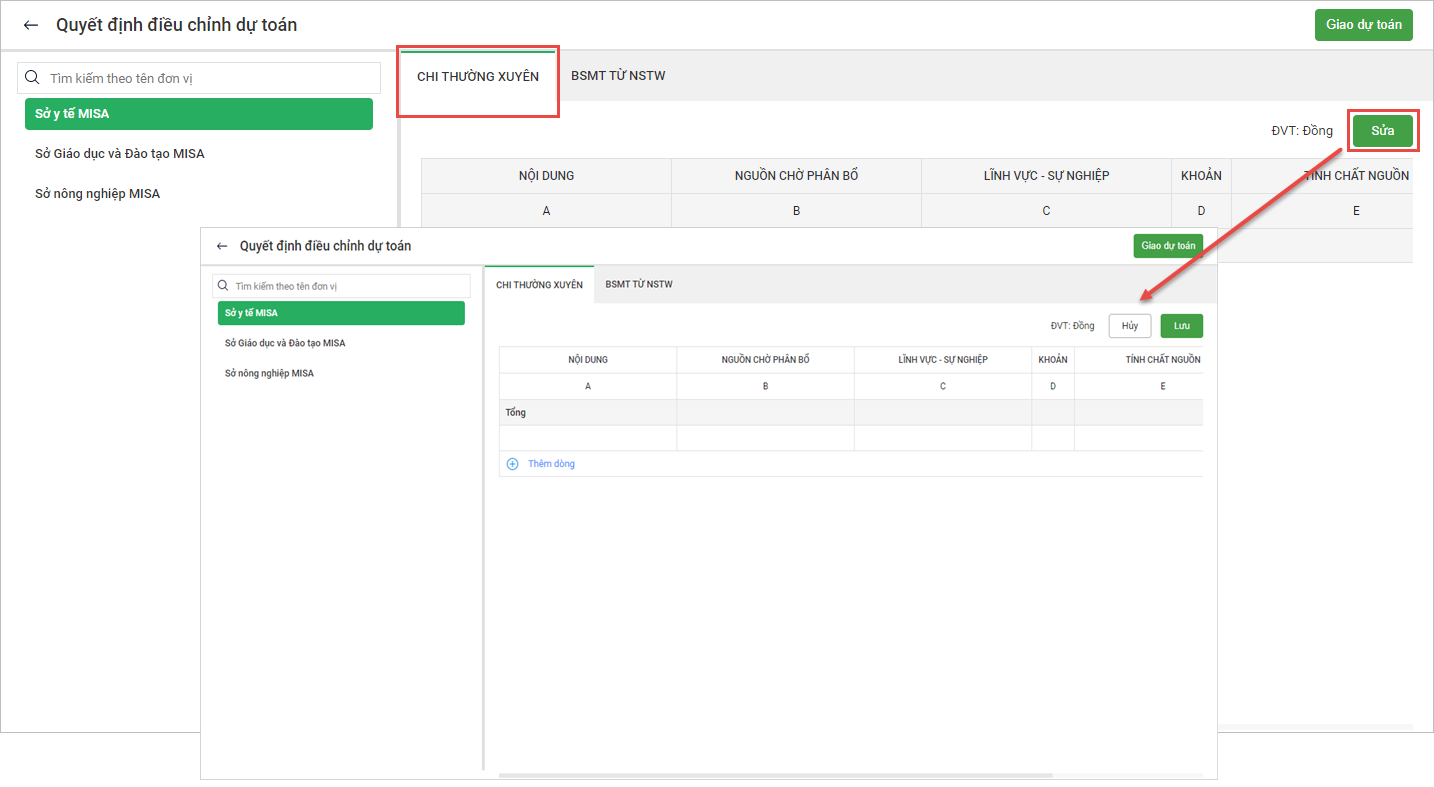Select Sở nông nghiệp MISA in background window
This screenshot has width=1434, height=787.
coord(97,194)
